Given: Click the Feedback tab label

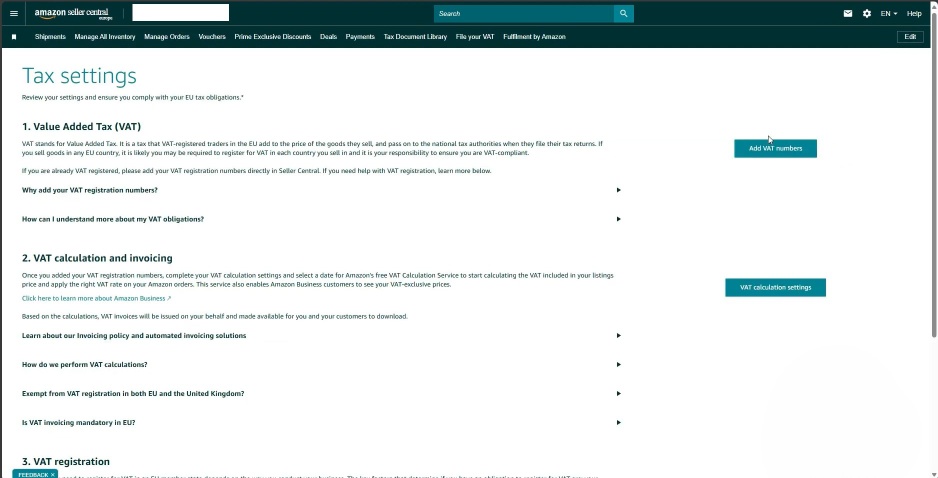Looking at the screenshot, I should (x=33, y=474).
